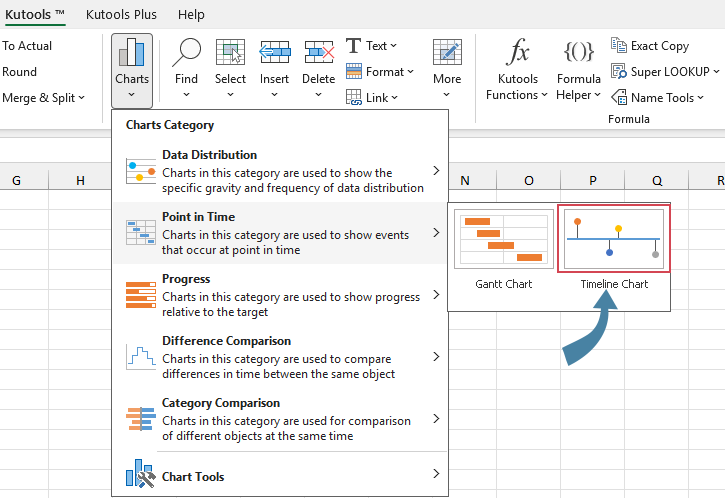
Task: Click the Formula Helper braces icon
Action: click(x=578, y=51)
